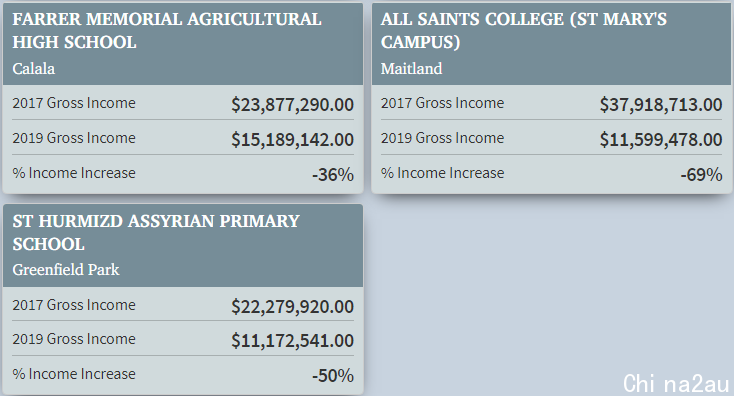This screenshot has width=734, height=396.
Task: Click the -36% income increase figure
Action: tap(333, 175)
